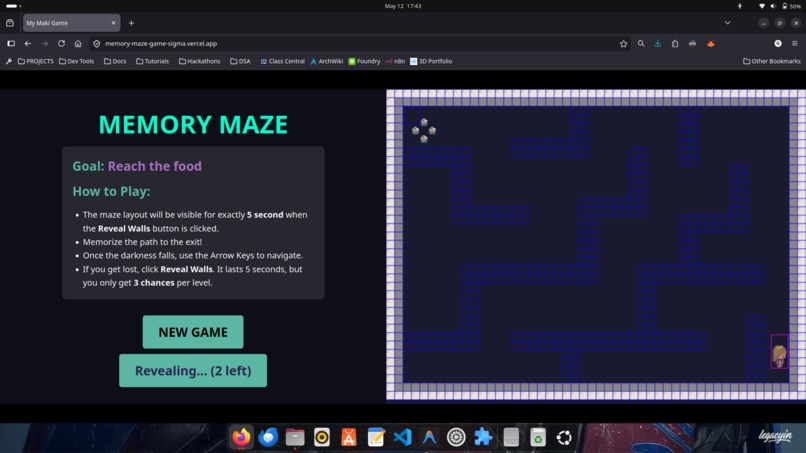Image resolution: width=806 pixels, height=453 pixels.
Task: Launch Visual Studio Code from dock
Action: click(x=402, y=437)
